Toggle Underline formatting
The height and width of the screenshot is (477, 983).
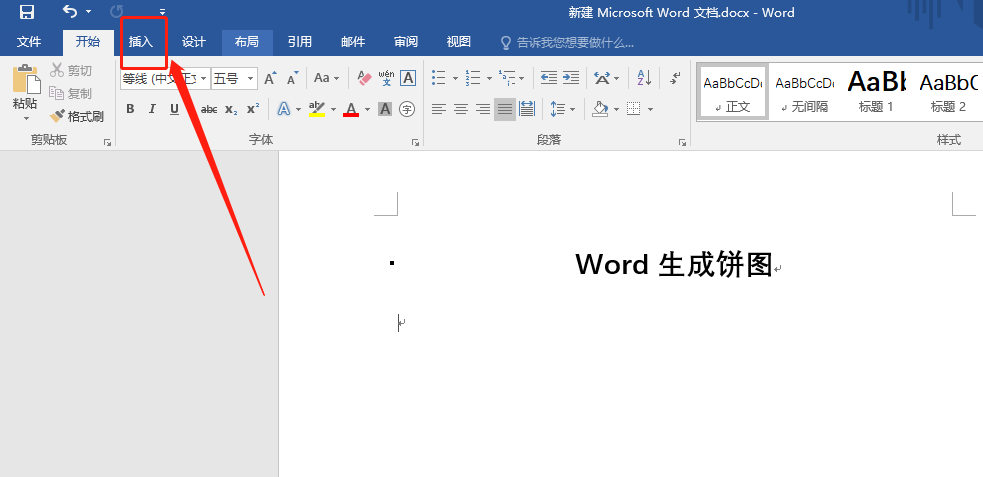coord(174,109)
